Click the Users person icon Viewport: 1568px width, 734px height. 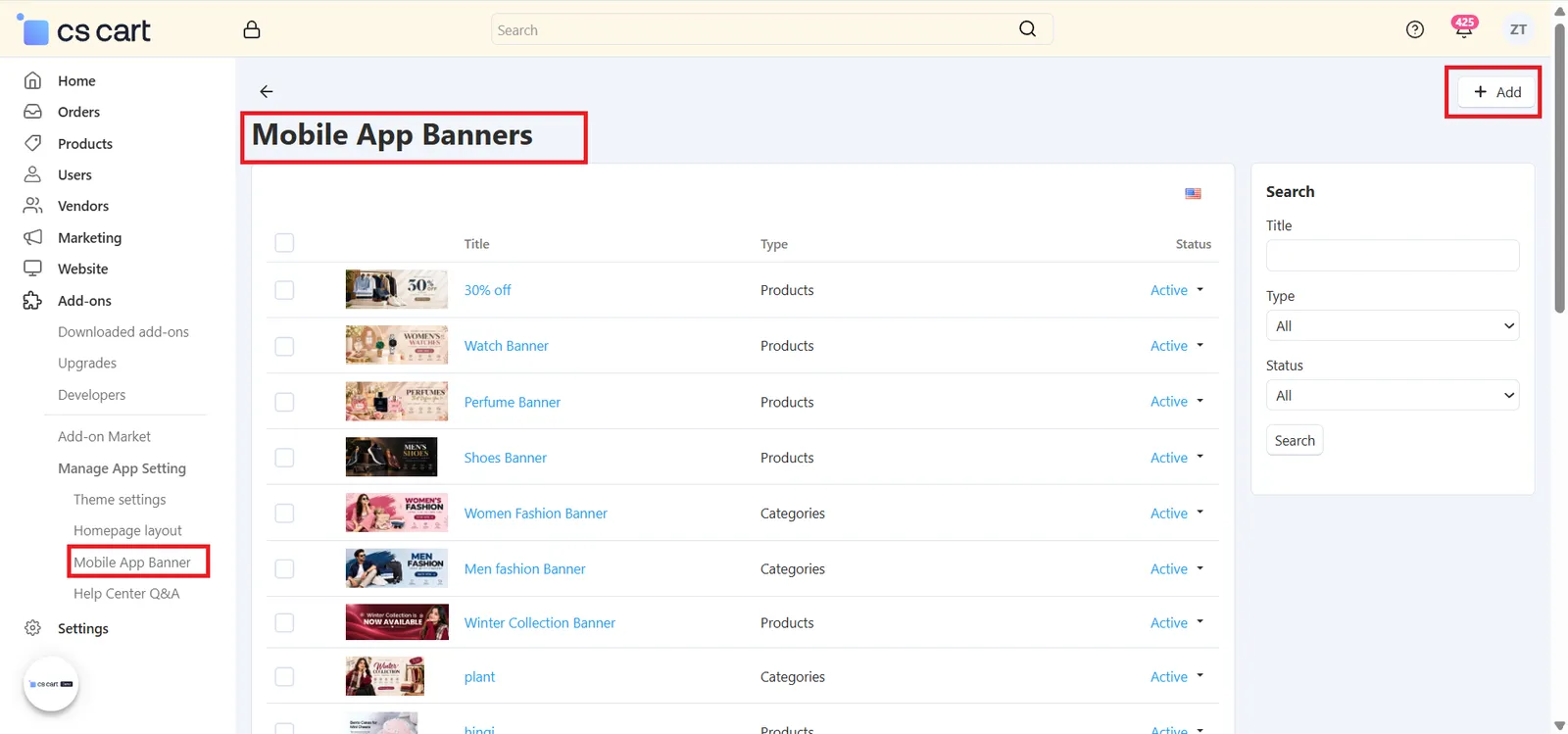point(32,174)
